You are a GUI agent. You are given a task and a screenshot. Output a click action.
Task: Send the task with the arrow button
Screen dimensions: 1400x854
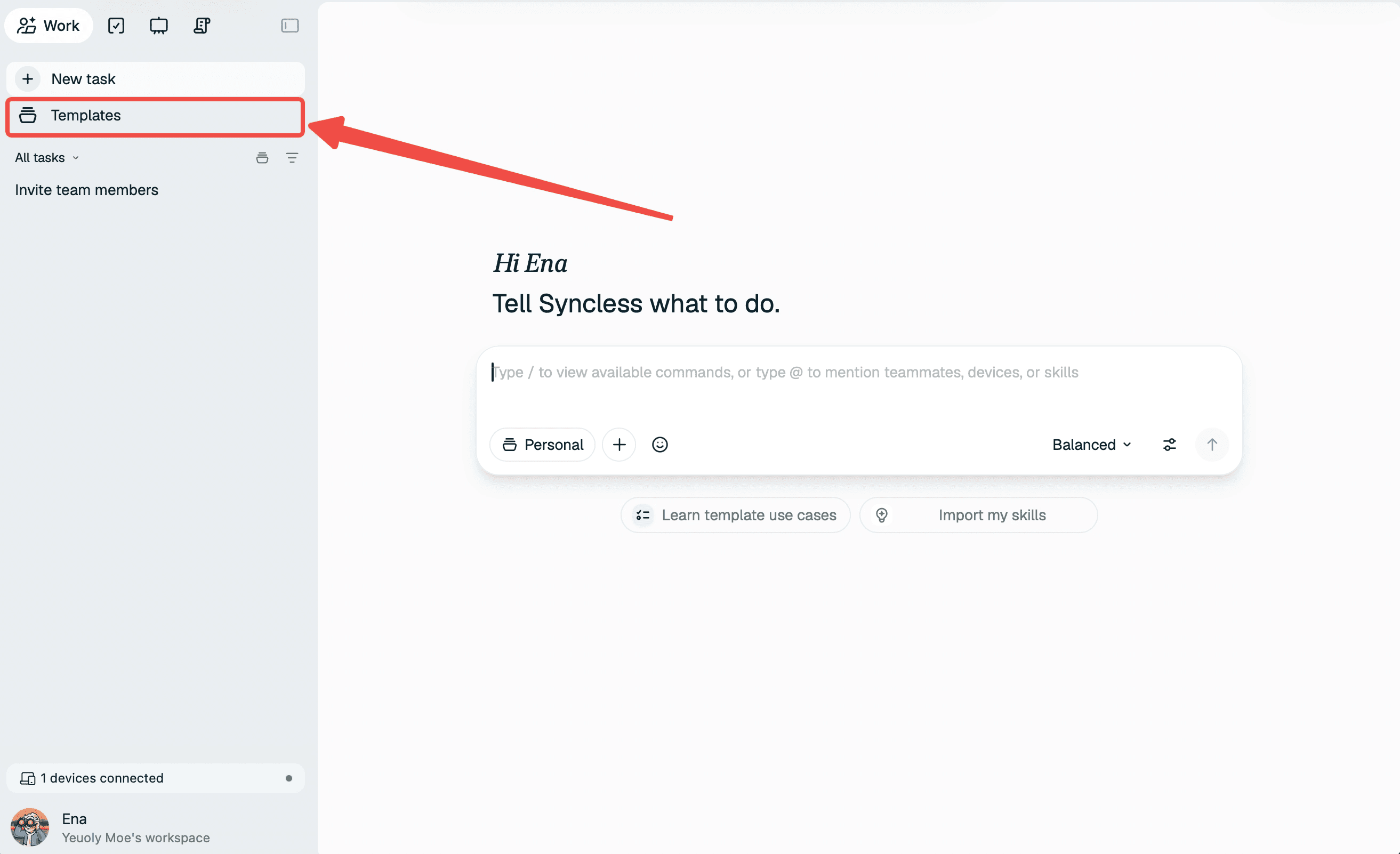click(1212, 445)
